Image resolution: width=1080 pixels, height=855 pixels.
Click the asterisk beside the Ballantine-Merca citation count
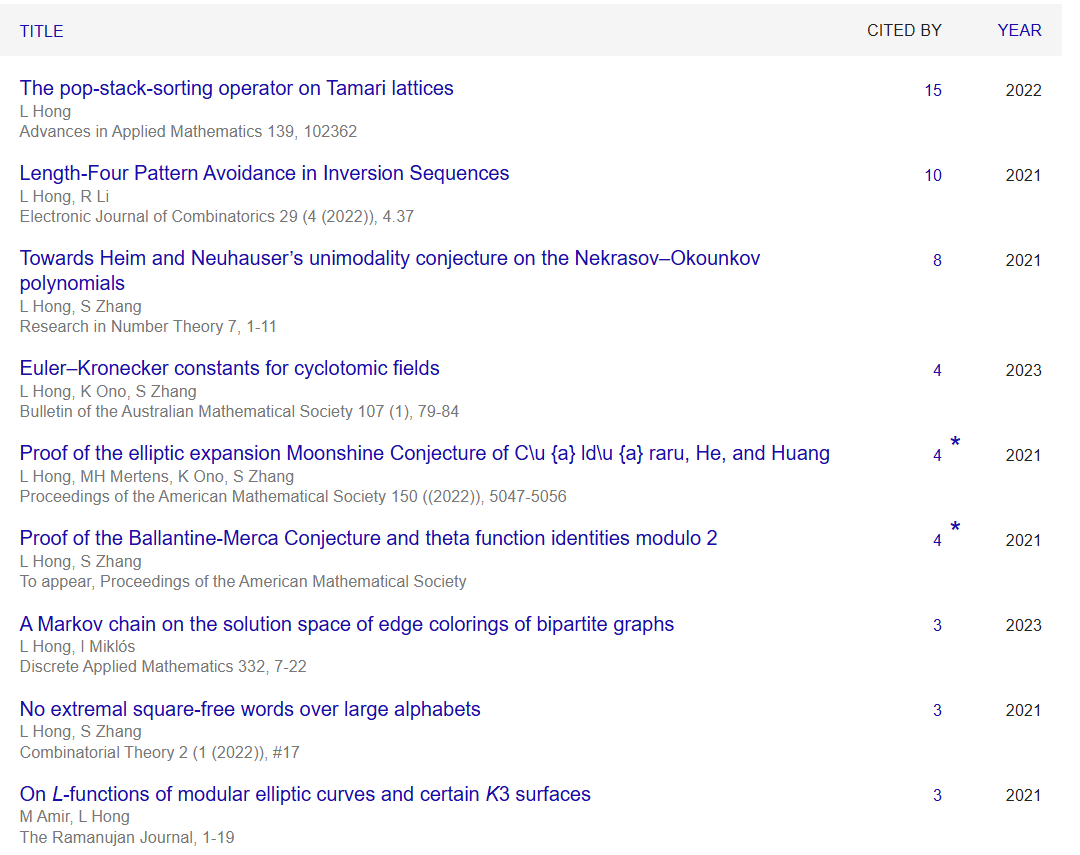955,528
